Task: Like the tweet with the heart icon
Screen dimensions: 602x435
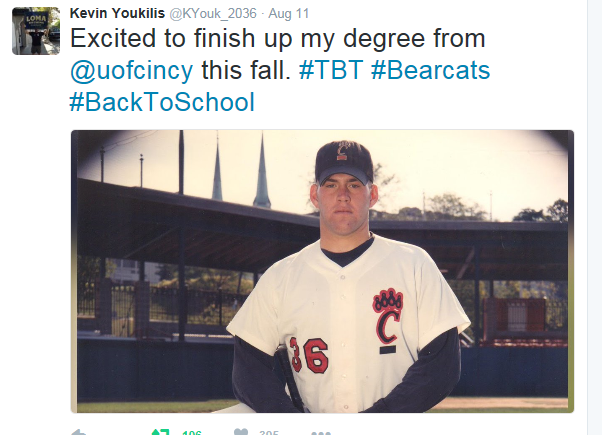Action: tap(241, 432)
